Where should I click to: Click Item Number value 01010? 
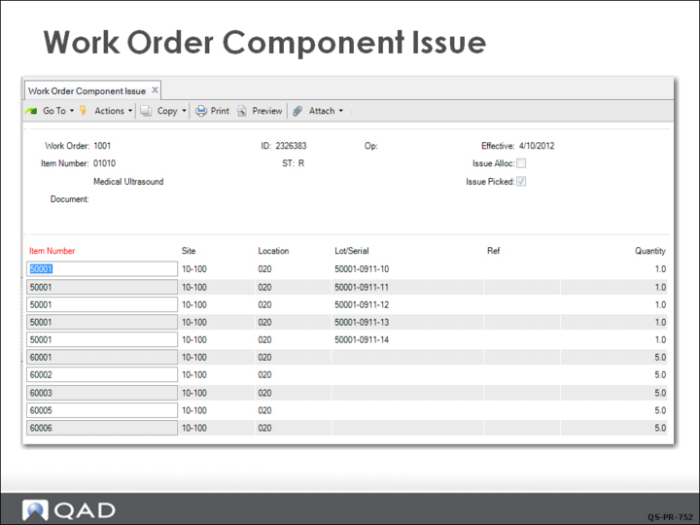(104, 163)
